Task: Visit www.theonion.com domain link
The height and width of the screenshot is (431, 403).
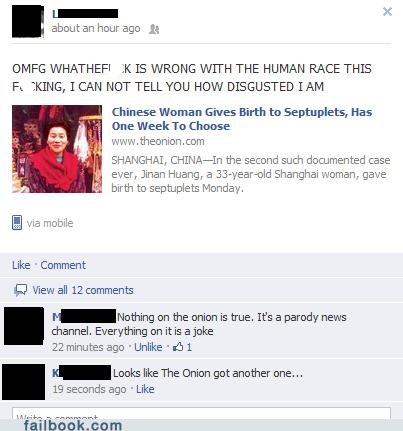Action: pos(158,141)
